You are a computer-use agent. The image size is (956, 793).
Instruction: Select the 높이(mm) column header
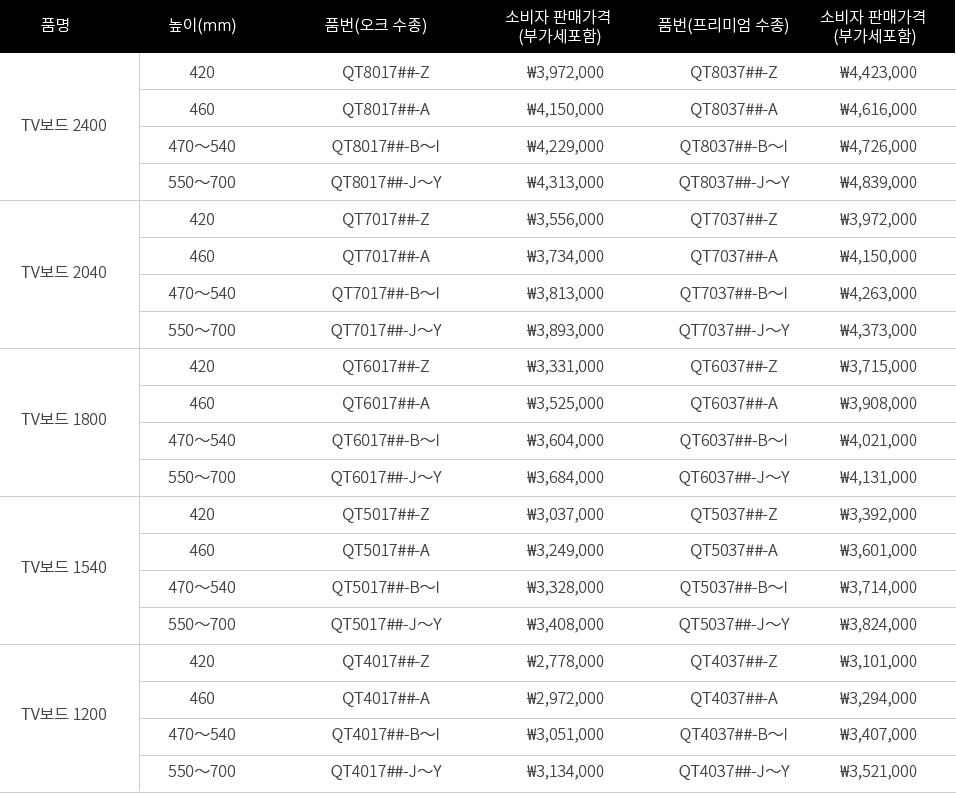(x=202, y=25)
